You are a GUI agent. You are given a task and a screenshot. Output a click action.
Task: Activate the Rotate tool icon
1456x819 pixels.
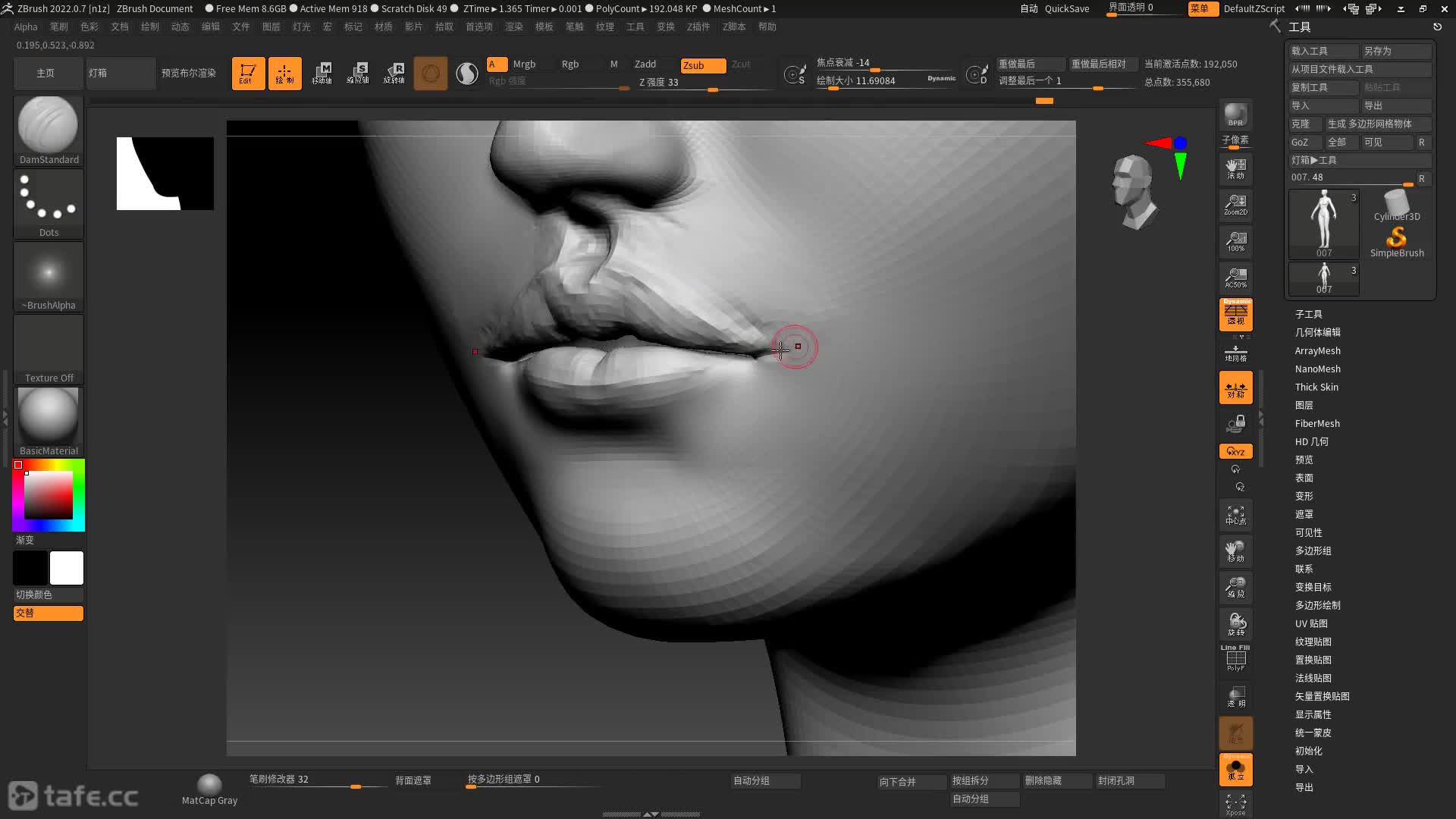click(x=394, y=74)
